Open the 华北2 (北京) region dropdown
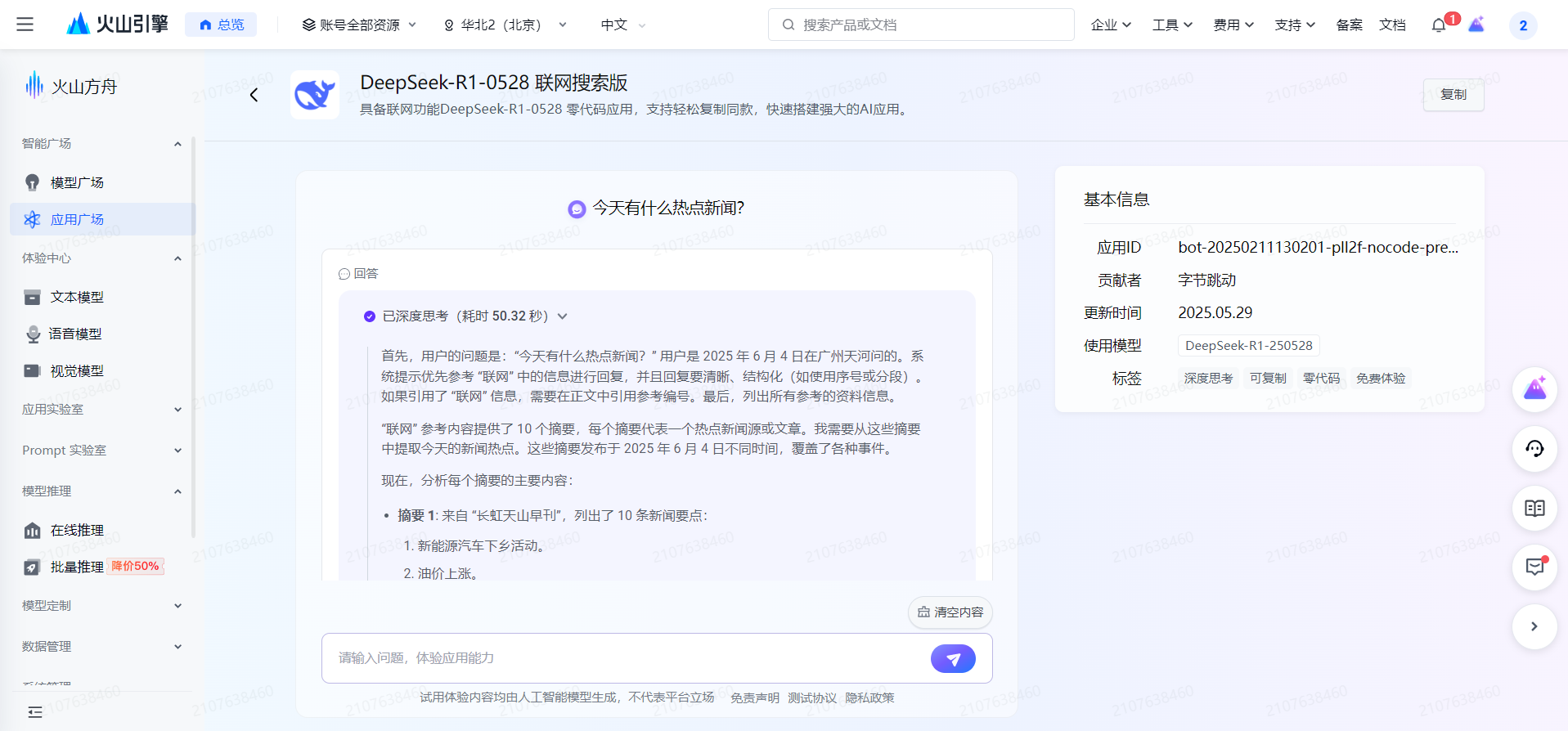The image size is (1568, 731). [x=505, y=25]
